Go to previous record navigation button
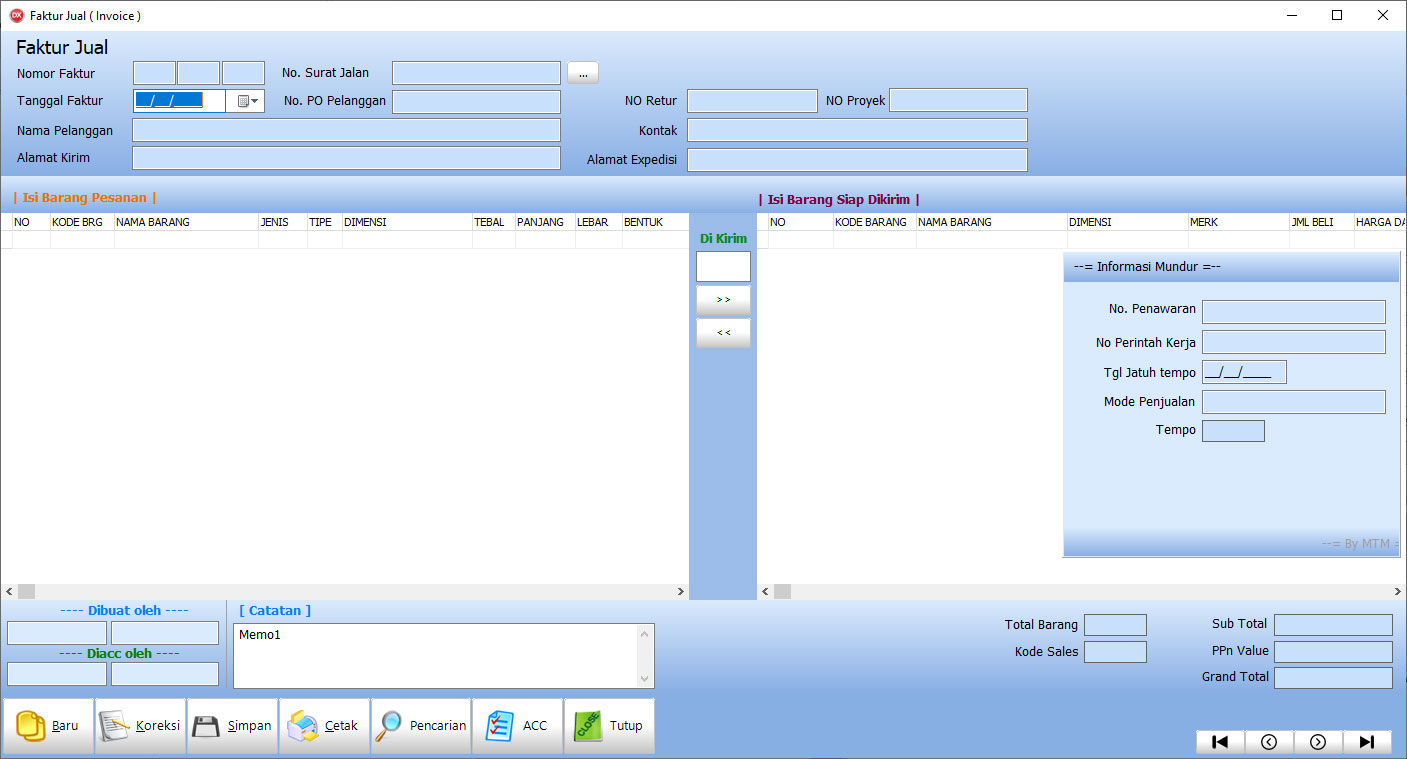Image resolution: width=1407 pixels, height=759 pixels. [1269, 742]
